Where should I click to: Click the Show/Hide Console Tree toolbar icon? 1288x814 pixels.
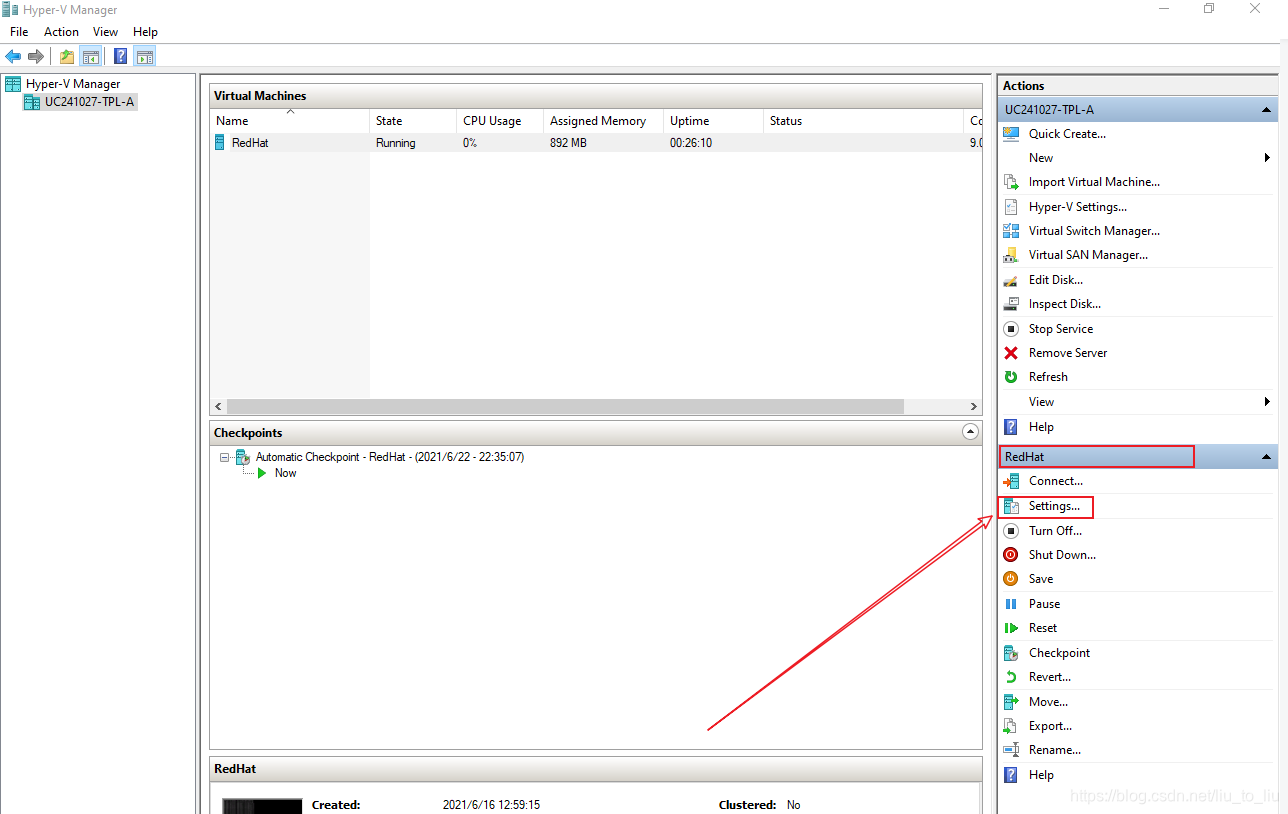(x=90, y=56)
